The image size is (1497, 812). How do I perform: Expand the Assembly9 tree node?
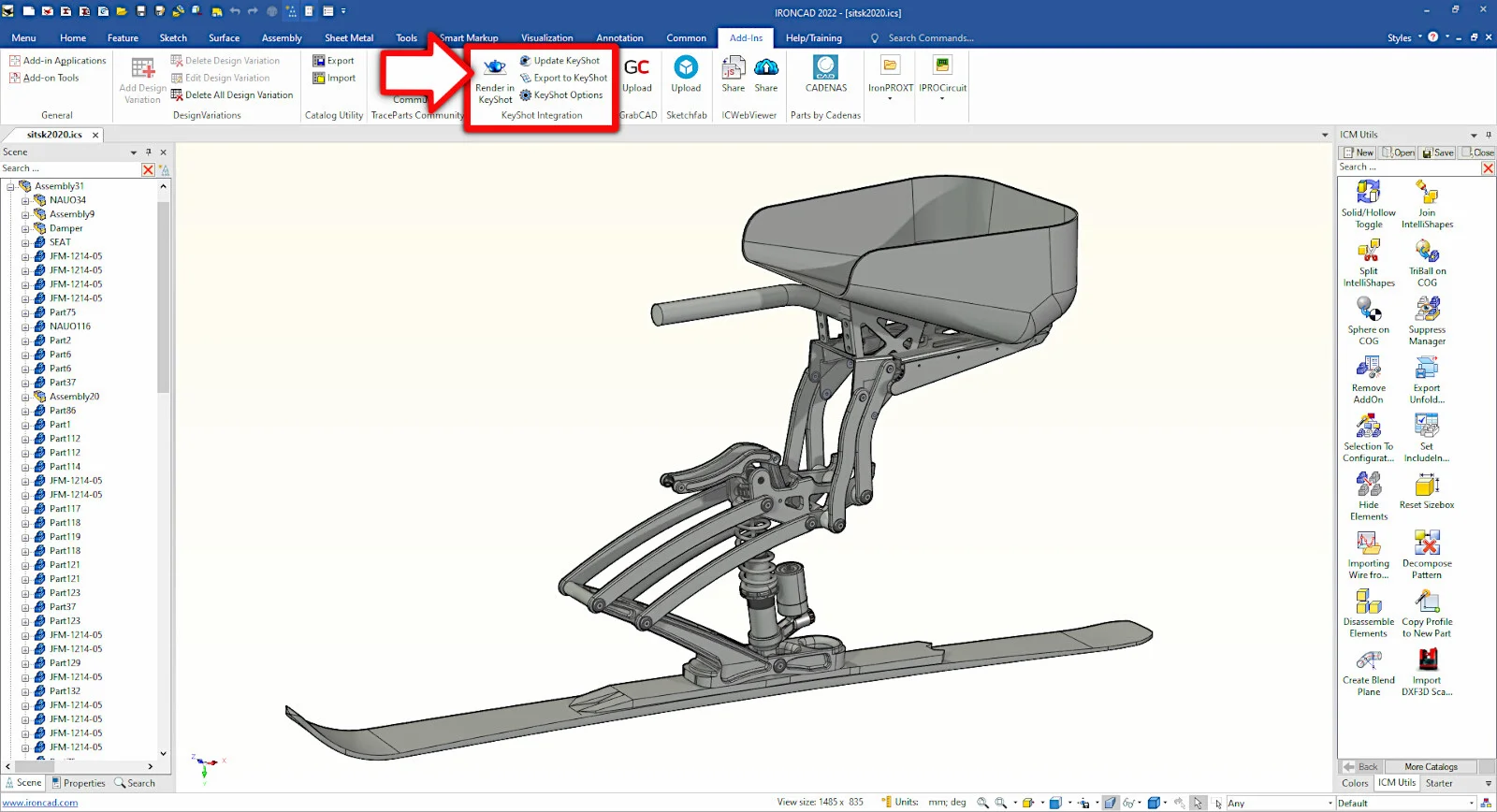point(25,214)
